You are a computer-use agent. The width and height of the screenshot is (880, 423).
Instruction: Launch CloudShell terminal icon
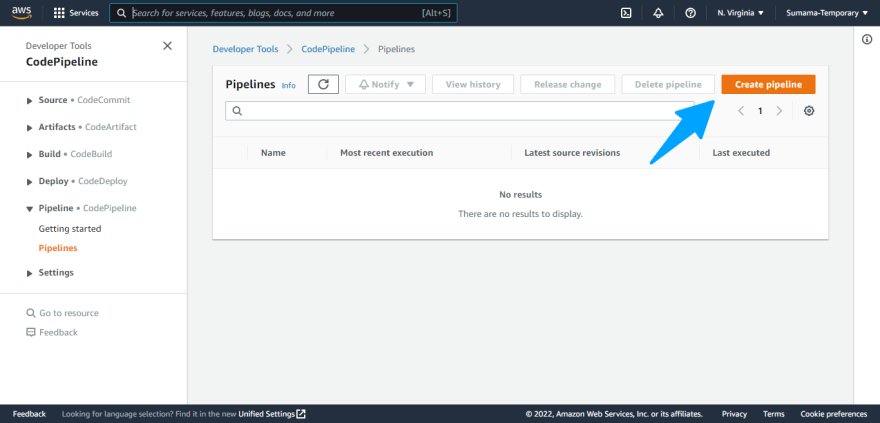tap(626, 13)
